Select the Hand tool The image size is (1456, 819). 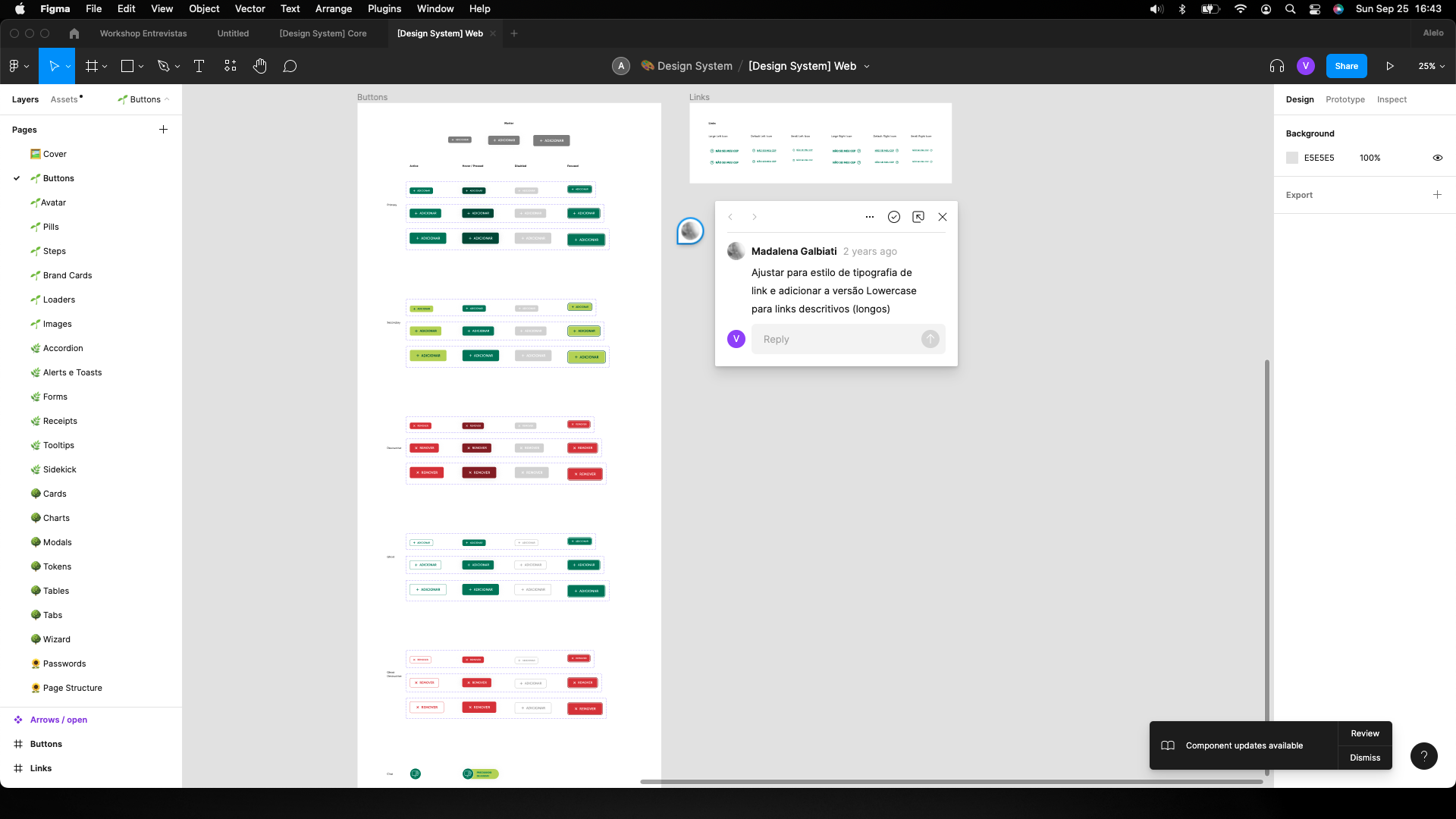click(x=260, y=66)
